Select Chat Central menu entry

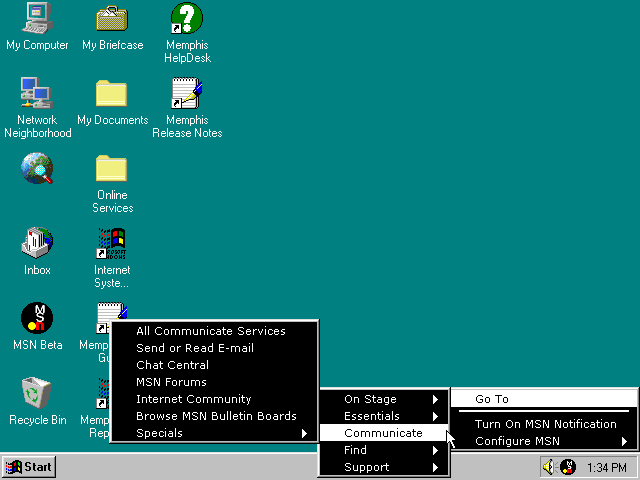pos(215,365)
